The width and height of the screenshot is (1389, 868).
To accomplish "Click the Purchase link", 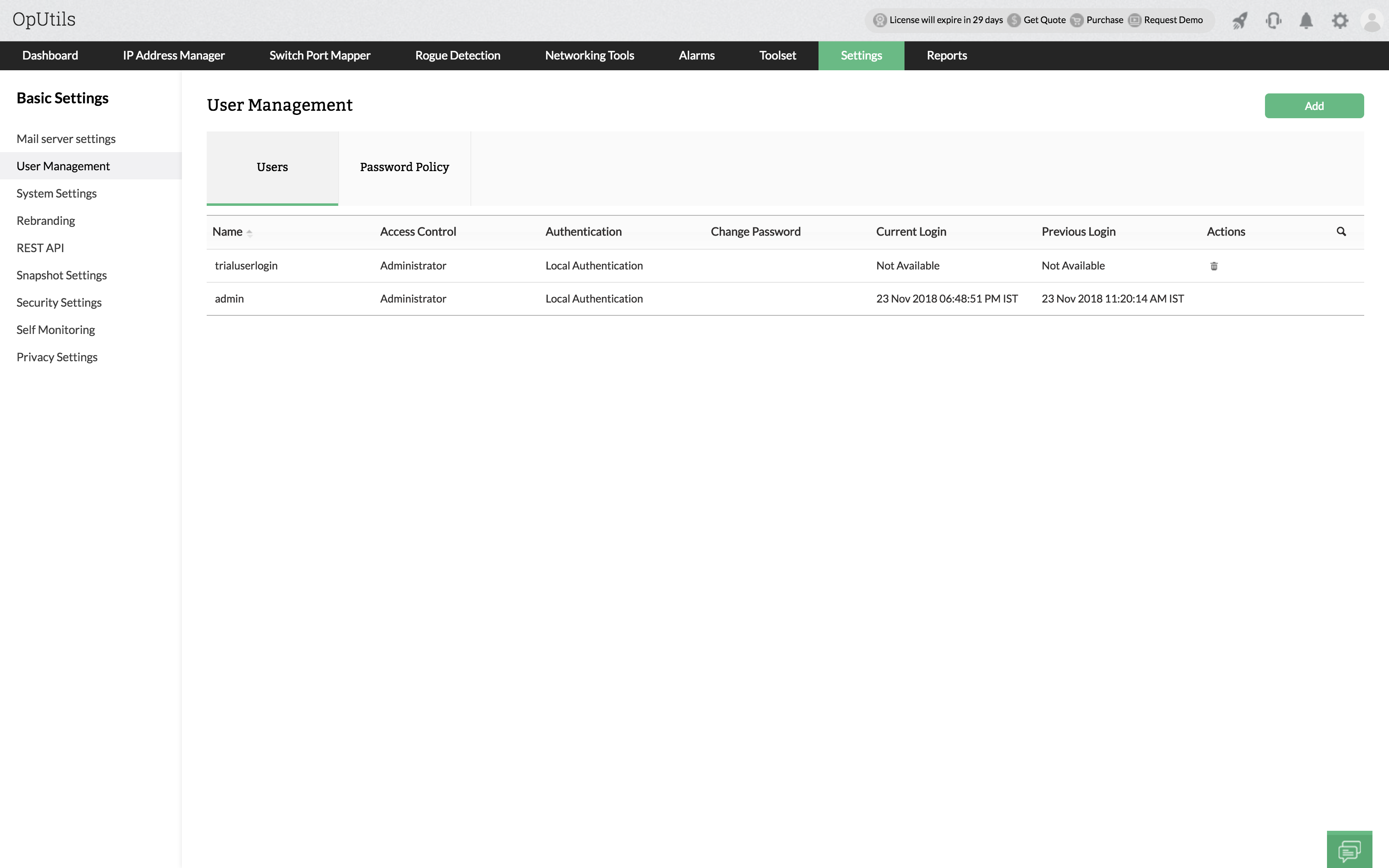I will 1104,20.
